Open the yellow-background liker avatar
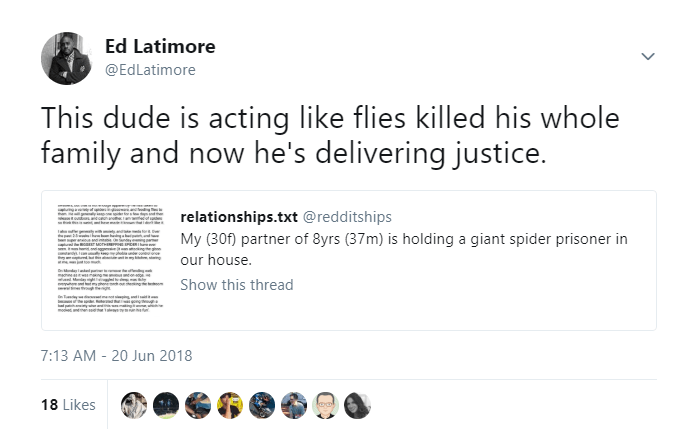Screen dimensions: 688x429 [230, 405]
